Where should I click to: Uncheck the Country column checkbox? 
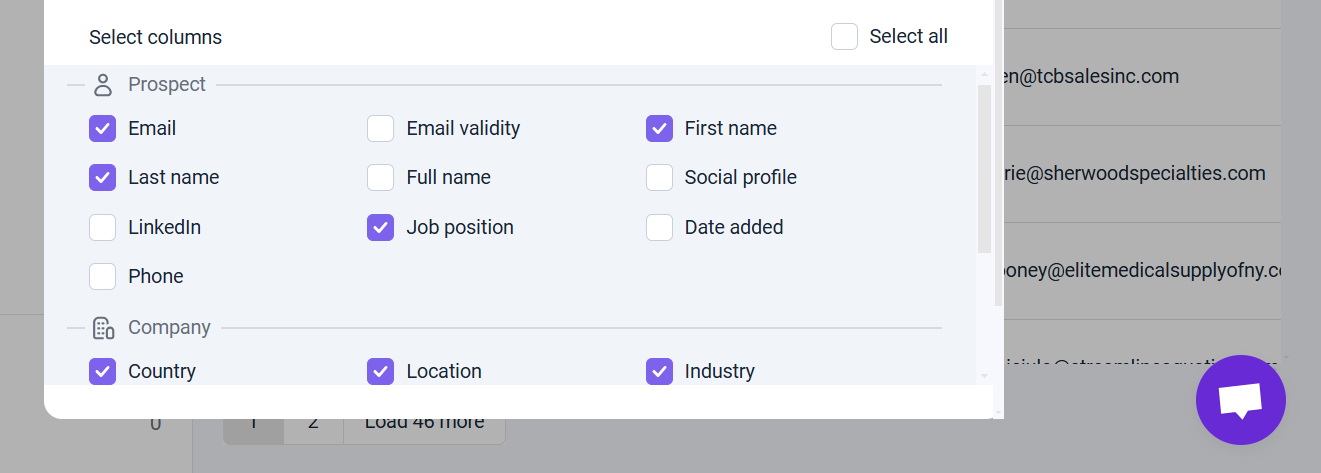click(102, 371)
